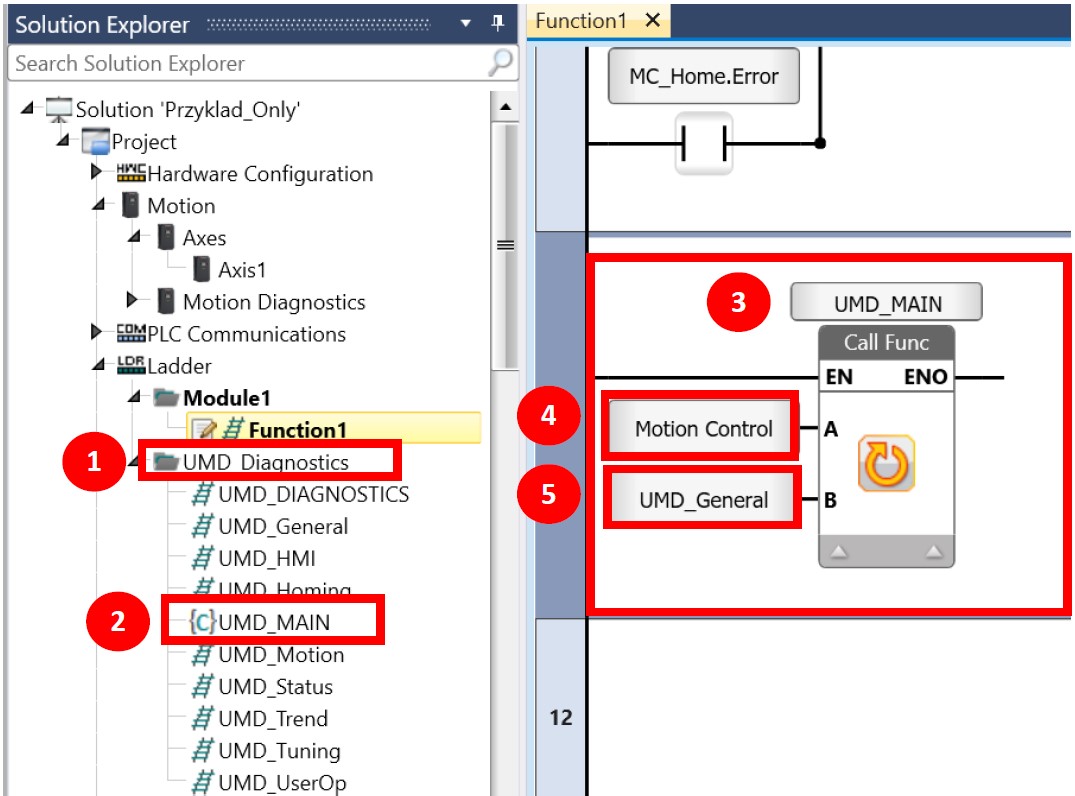
Task: Collapse the Motion node
Action: point(99,204)
